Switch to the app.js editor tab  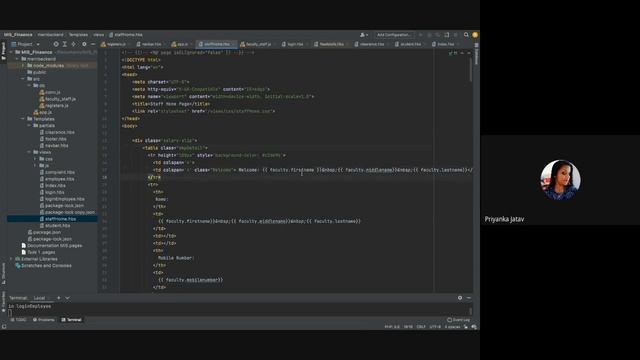(x=181, y=44)
